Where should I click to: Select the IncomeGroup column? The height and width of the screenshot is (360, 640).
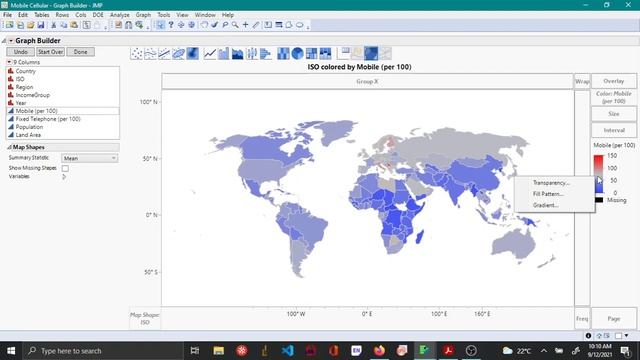(33, 95)
